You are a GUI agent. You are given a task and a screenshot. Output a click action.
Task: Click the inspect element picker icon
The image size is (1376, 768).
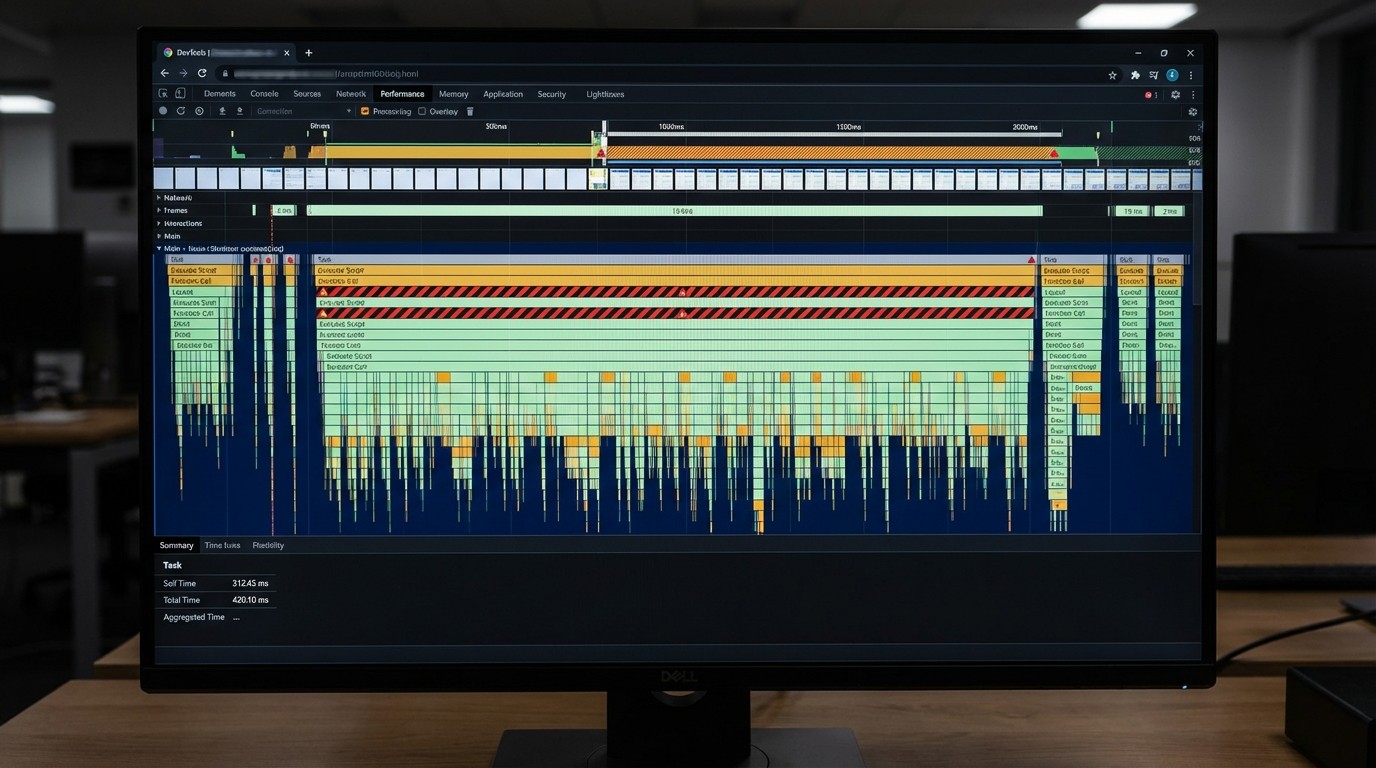click(x=164, y=94)
